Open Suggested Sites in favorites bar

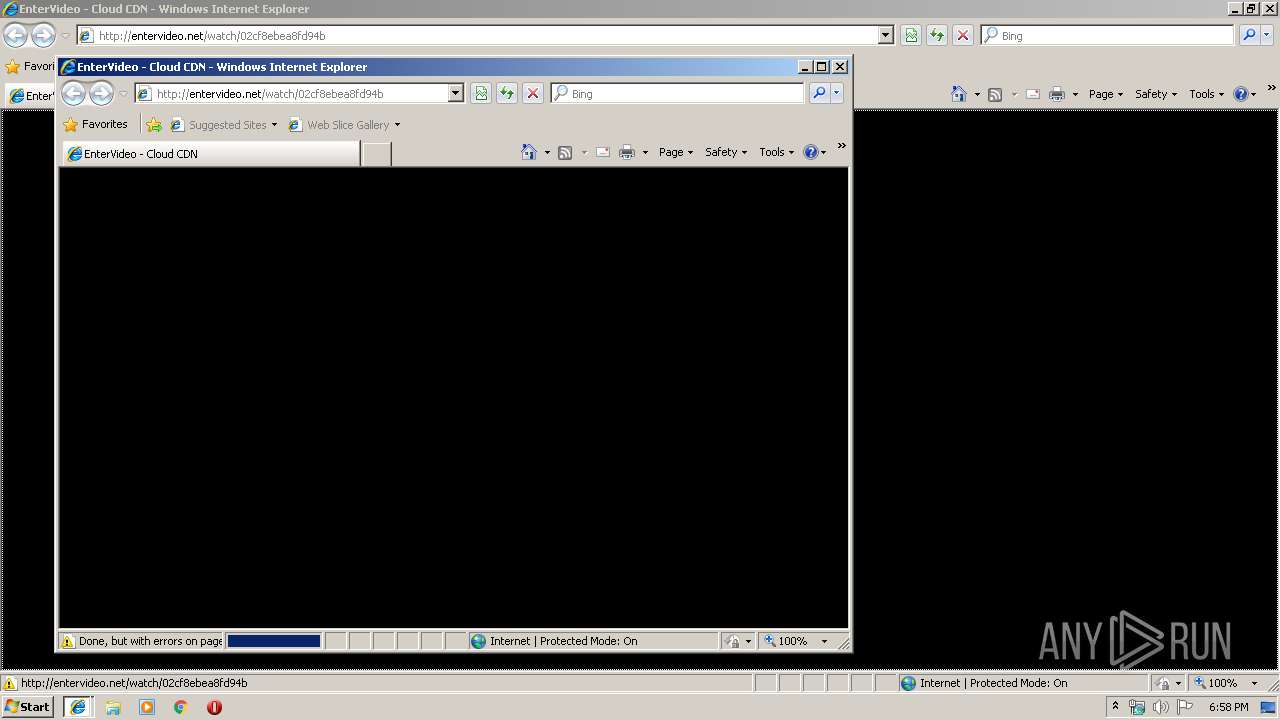point(223,125)
